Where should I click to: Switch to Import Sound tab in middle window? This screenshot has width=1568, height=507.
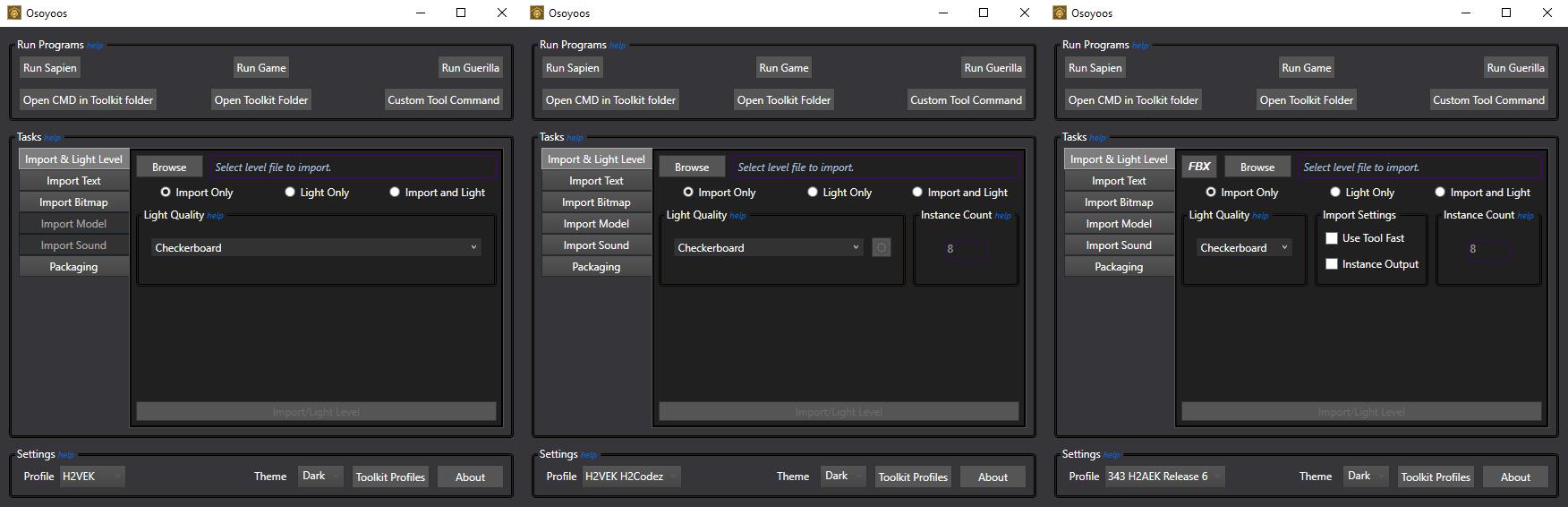[597, 245]
